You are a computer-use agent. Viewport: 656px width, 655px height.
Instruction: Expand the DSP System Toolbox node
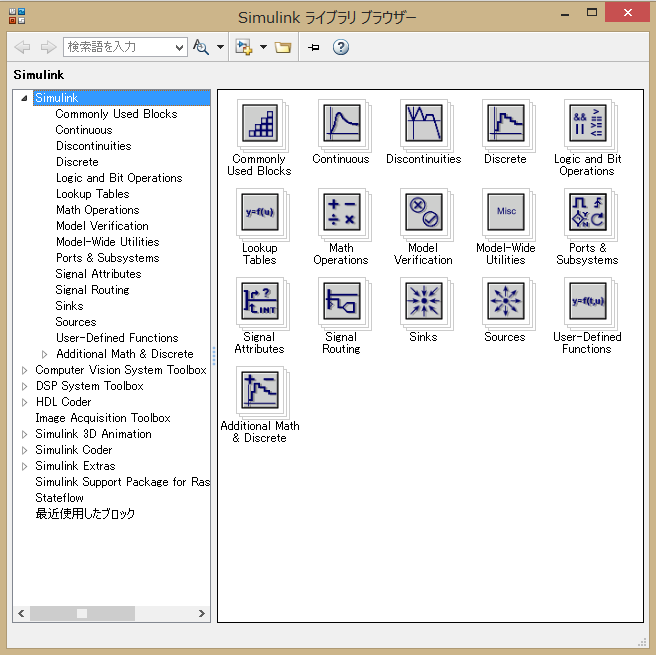tap(25, 386)
